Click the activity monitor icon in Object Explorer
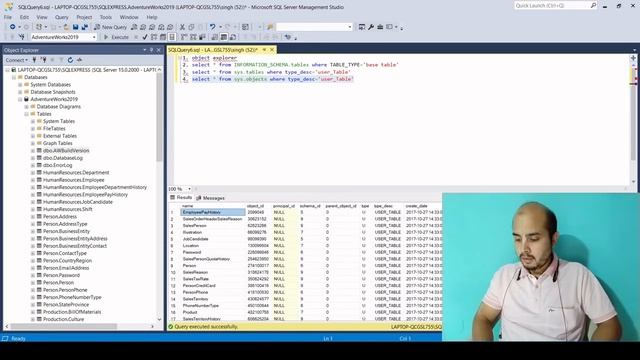The width and height of the screenshot is (640, 360). coord(80,60)
